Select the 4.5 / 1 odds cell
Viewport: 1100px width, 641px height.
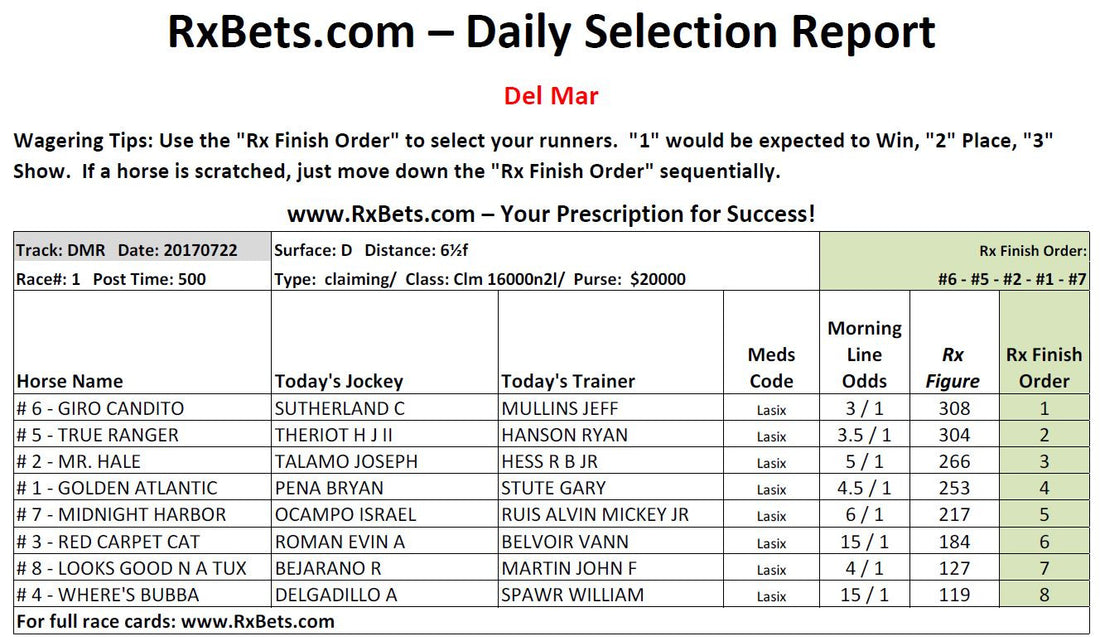[x=864, y=488]
